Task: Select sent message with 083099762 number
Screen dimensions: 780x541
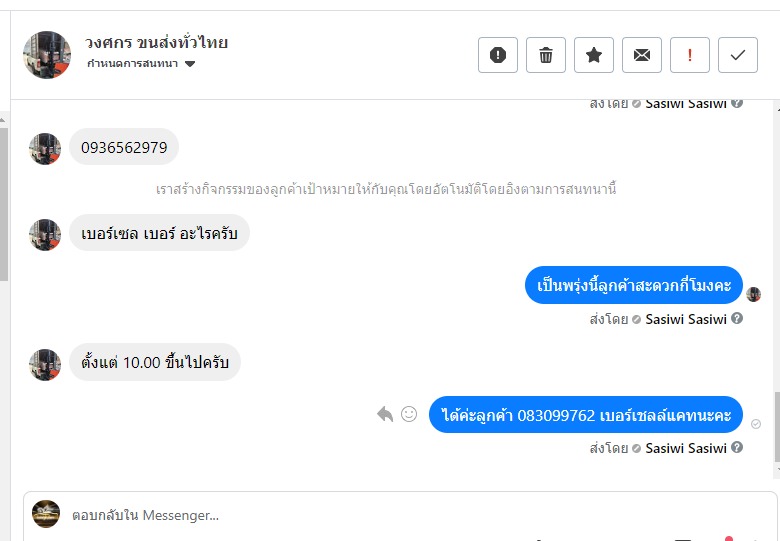Action: tap(585, 414)
